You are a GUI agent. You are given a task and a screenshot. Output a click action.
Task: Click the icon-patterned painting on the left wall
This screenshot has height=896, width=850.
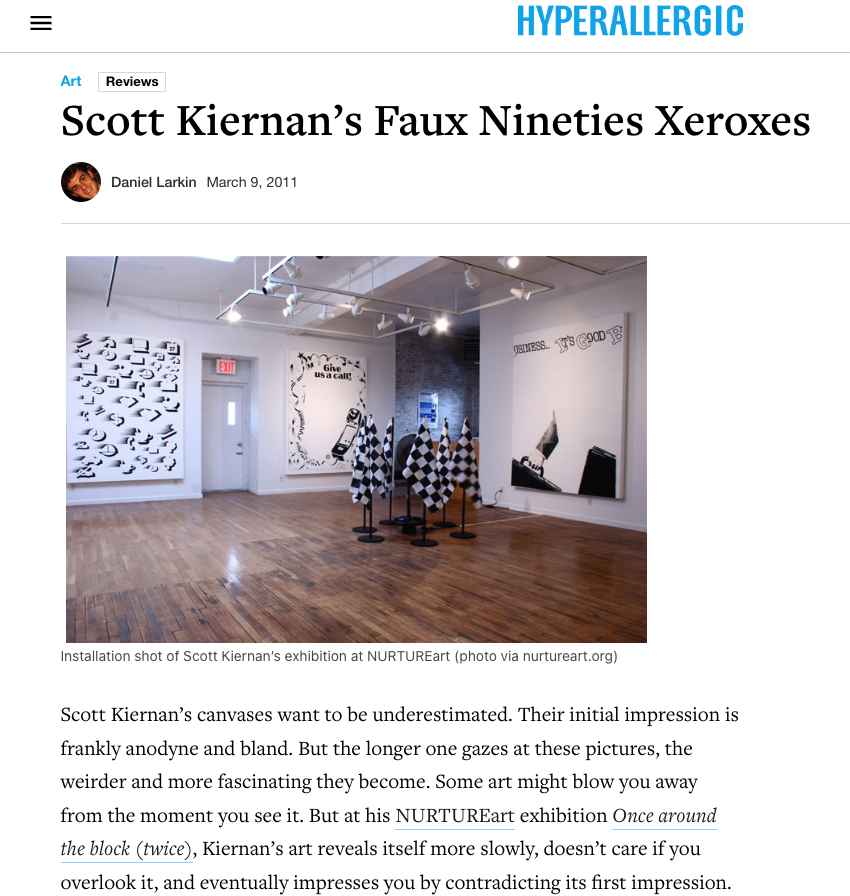126,407
